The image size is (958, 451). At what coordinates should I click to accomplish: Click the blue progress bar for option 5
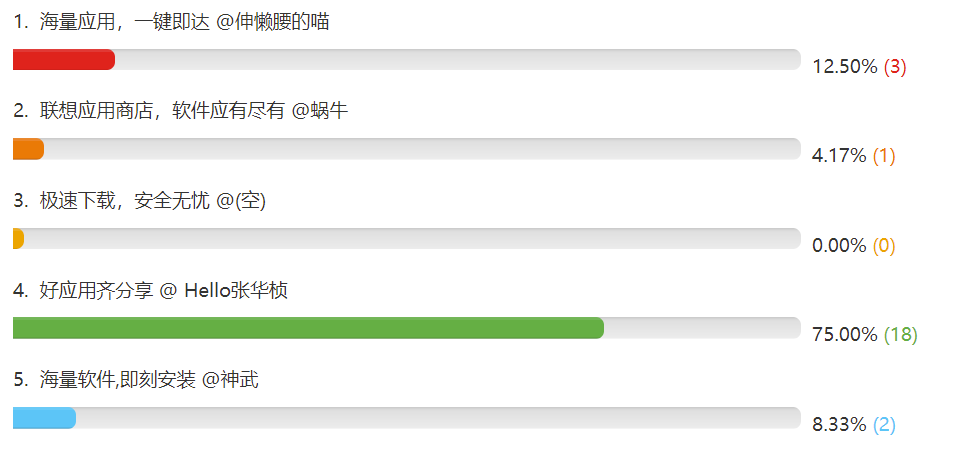(x=44, y=418)
